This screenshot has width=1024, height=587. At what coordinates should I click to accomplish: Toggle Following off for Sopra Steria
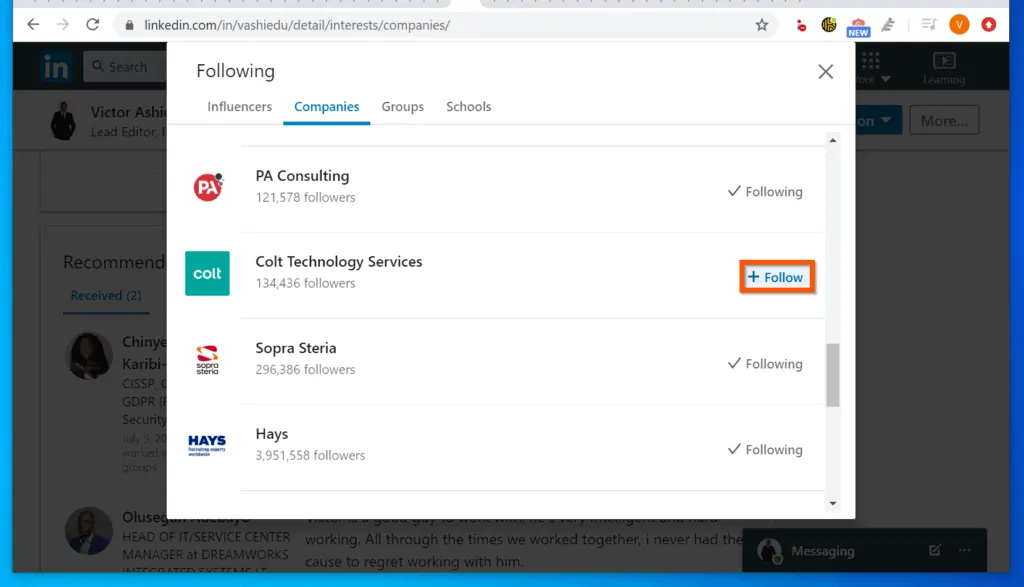pos(764,364)
